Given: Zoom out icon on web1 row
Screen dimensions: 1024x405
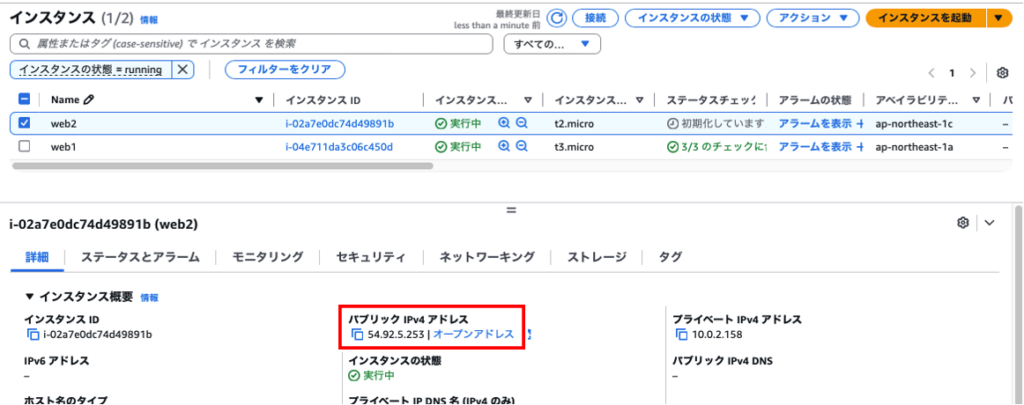Looking at the screenshot, I should (521, 146).
